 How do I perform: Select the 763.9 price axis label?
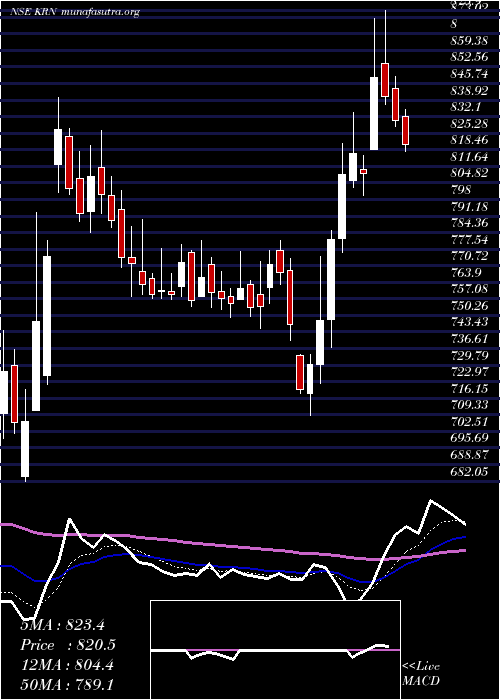465,272
